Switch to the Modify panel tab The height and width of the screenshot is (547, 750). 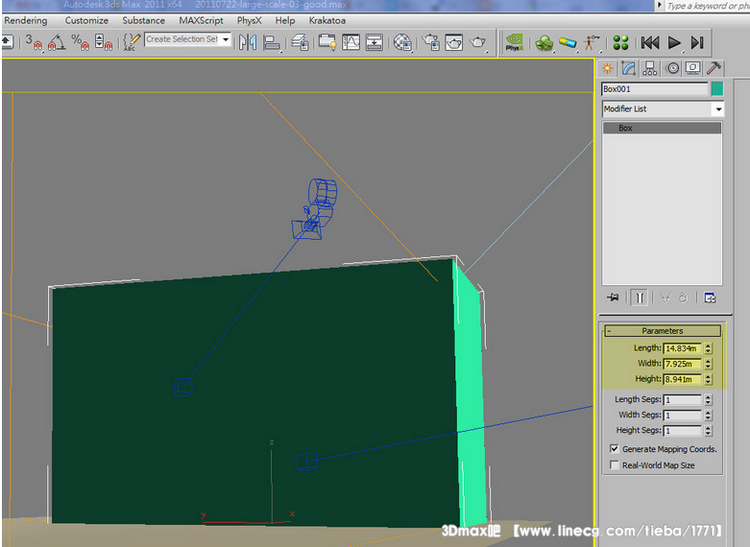click(629, 68)
